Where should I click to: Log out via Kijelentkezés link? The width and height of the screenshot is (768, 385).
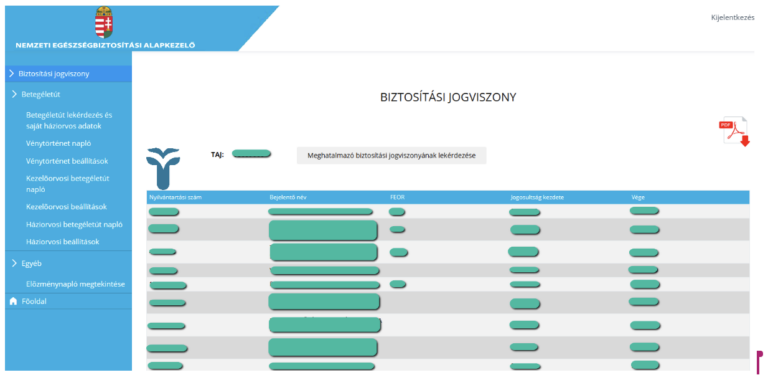(x=733, y=18)
